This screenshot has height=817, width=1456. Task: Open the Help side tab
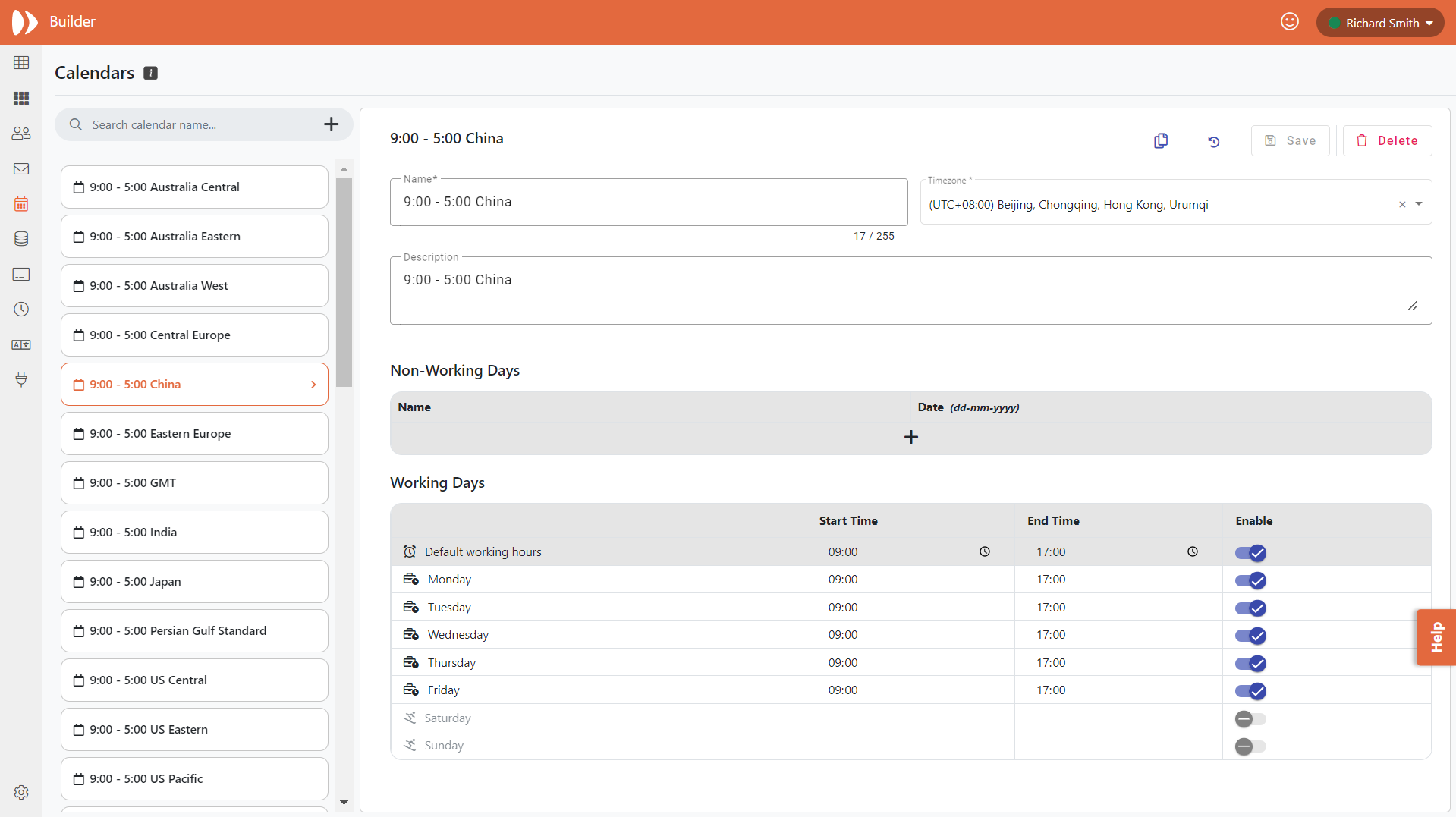tap(1436, 637)
